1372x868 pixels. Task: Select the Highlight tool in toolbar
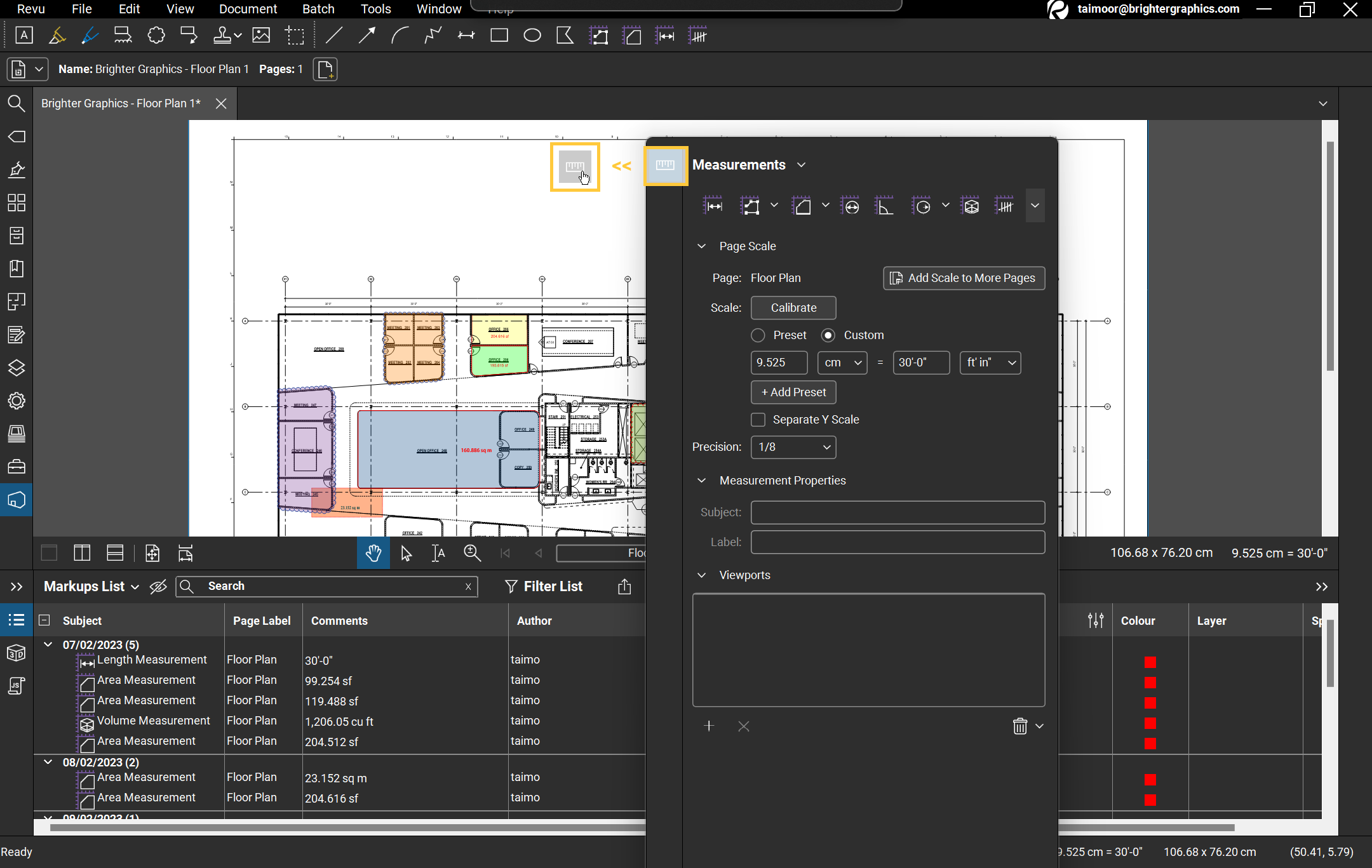pyautogui.click(x=57, y=36)
